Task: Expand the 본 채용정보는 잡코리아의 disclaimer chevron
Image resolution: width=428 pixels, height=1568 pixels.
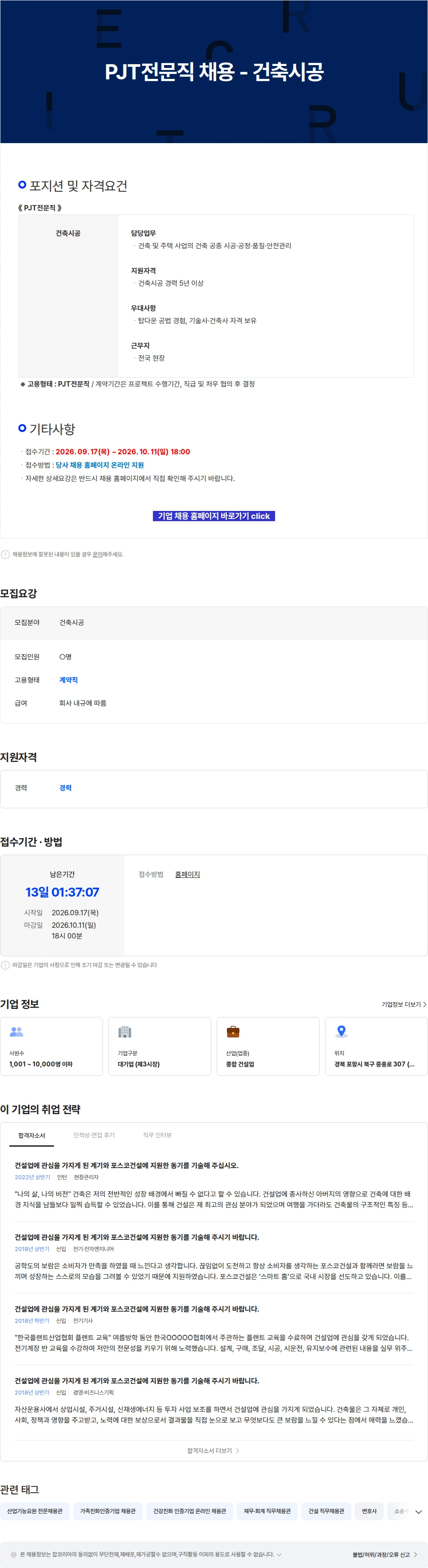Action: 279,1554
